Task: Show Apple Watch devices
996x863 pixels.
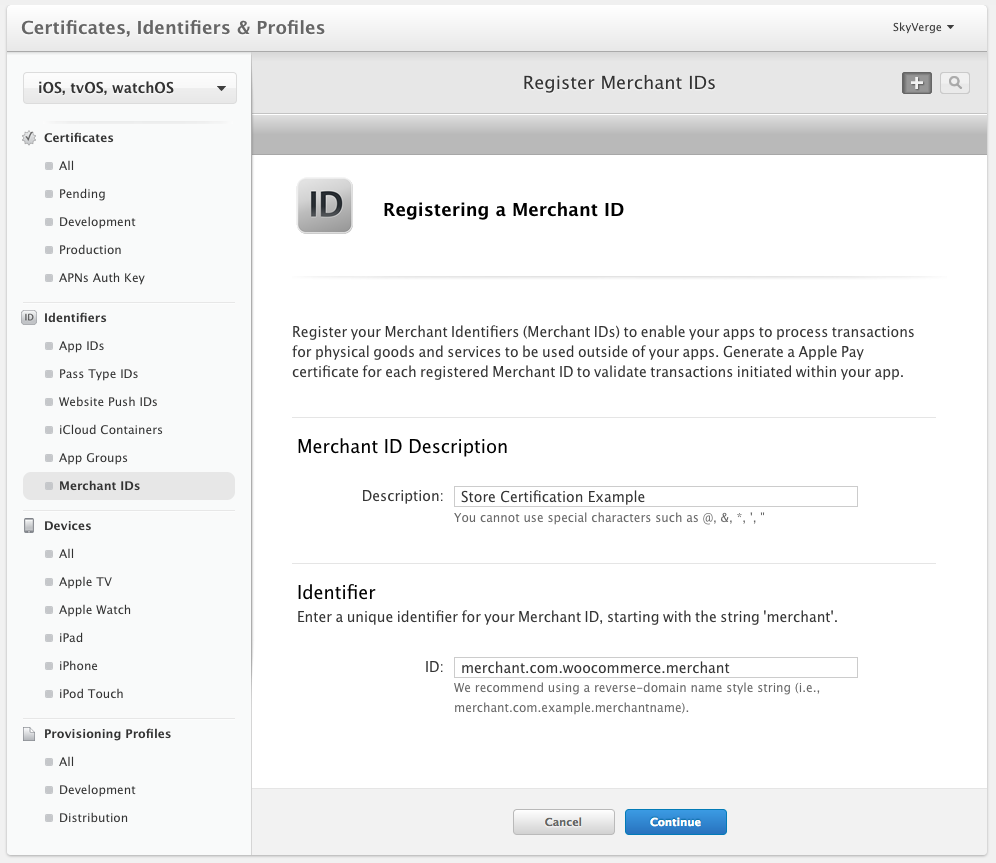Action: coord(94,610)
